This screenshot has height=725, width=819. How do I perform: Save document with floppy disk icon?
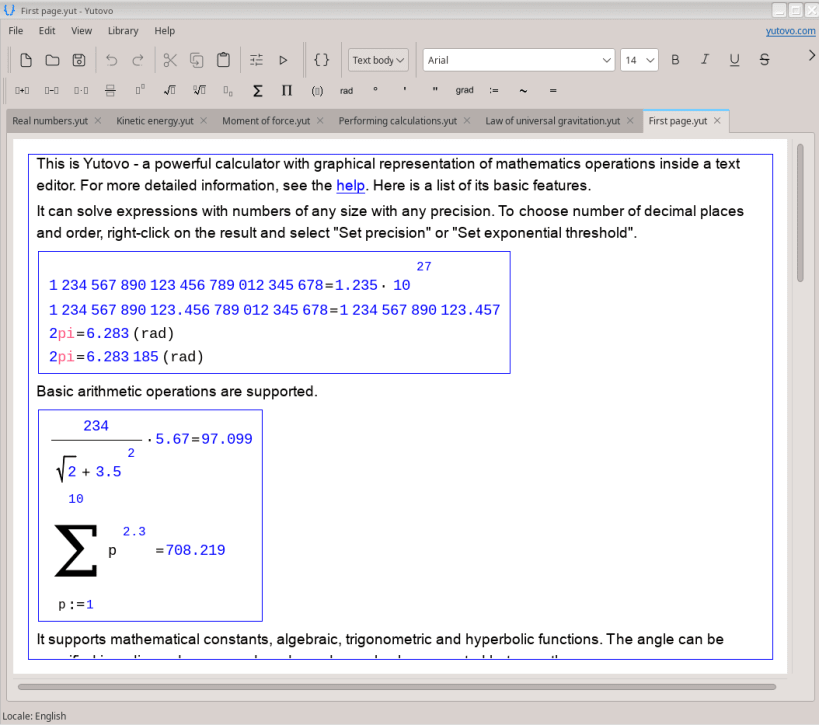point(79,60)
